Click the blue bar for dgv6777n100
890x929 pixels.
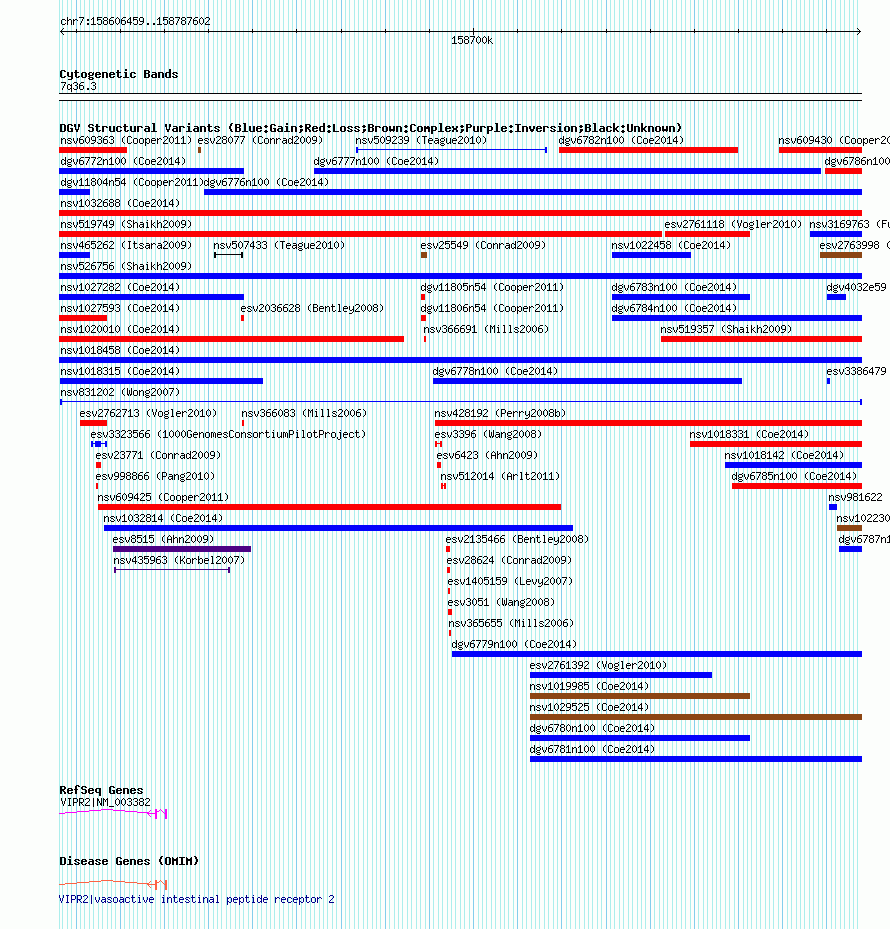click(567, 171)
